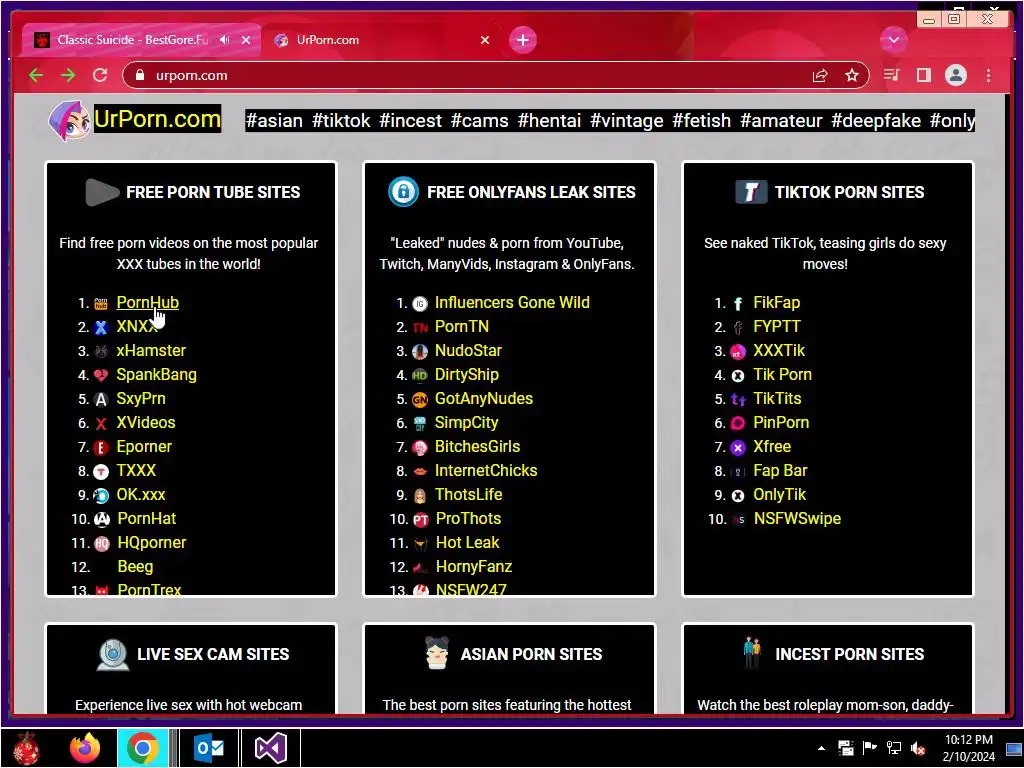The image size is (1024, 768).
Task: Select the #amateur hashtag
Action: coord(781,121)
